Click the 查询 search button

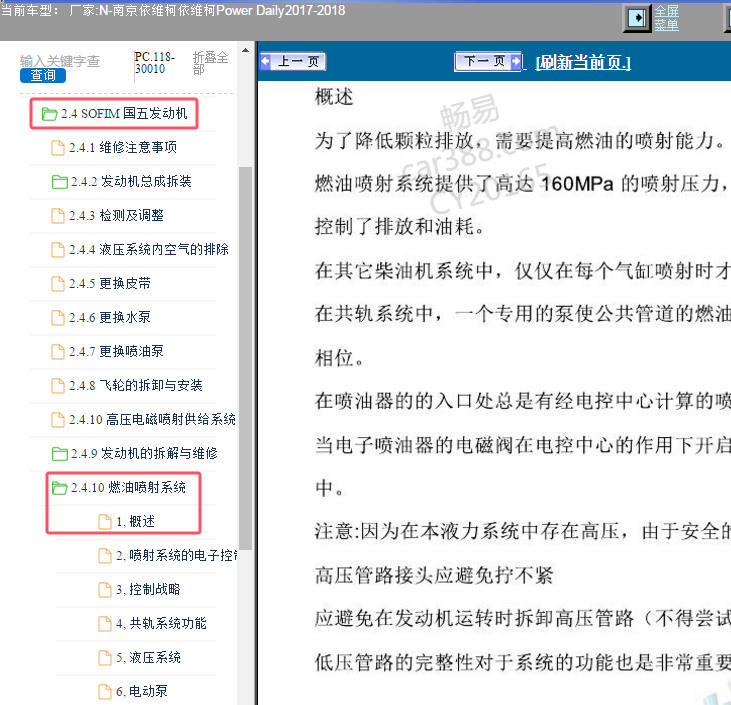42,75
